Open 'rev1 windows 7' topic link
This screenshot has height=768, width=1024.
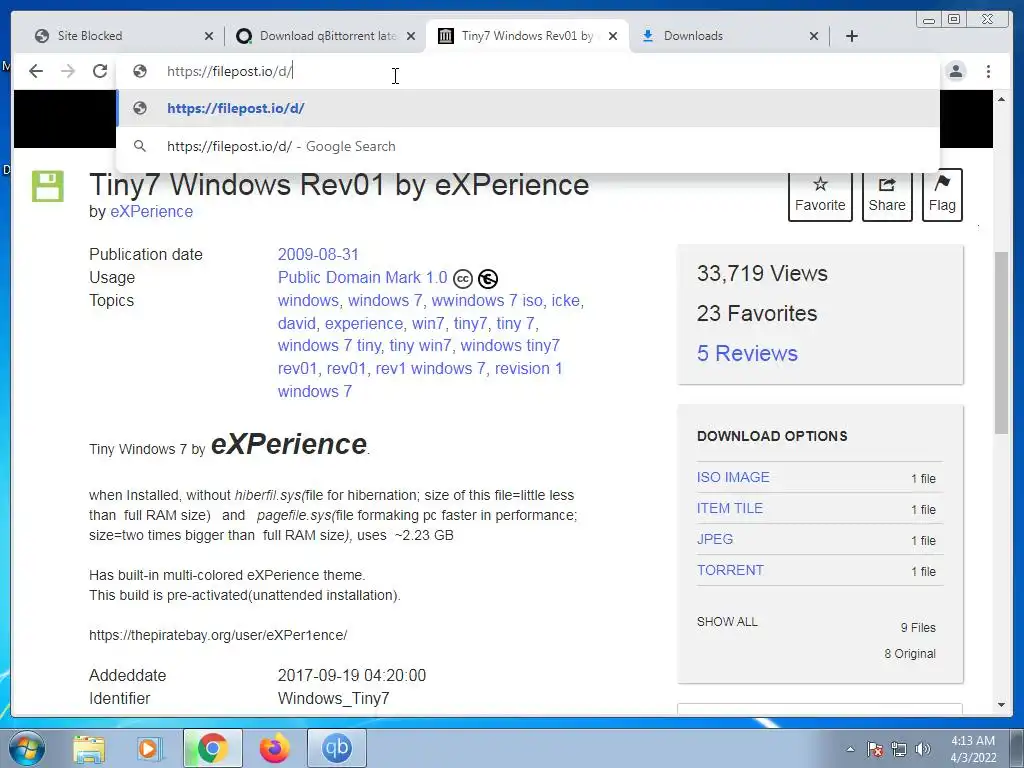(x=430, y=368)
